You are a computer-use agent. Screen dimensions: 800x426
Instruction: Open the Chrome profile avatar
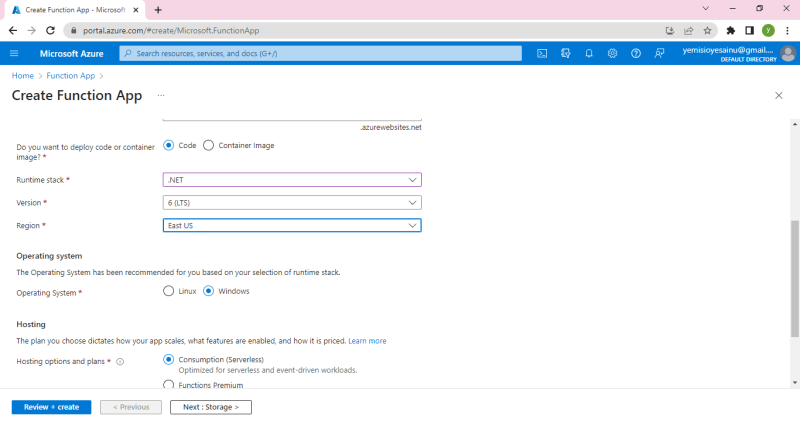click(768, 31)
